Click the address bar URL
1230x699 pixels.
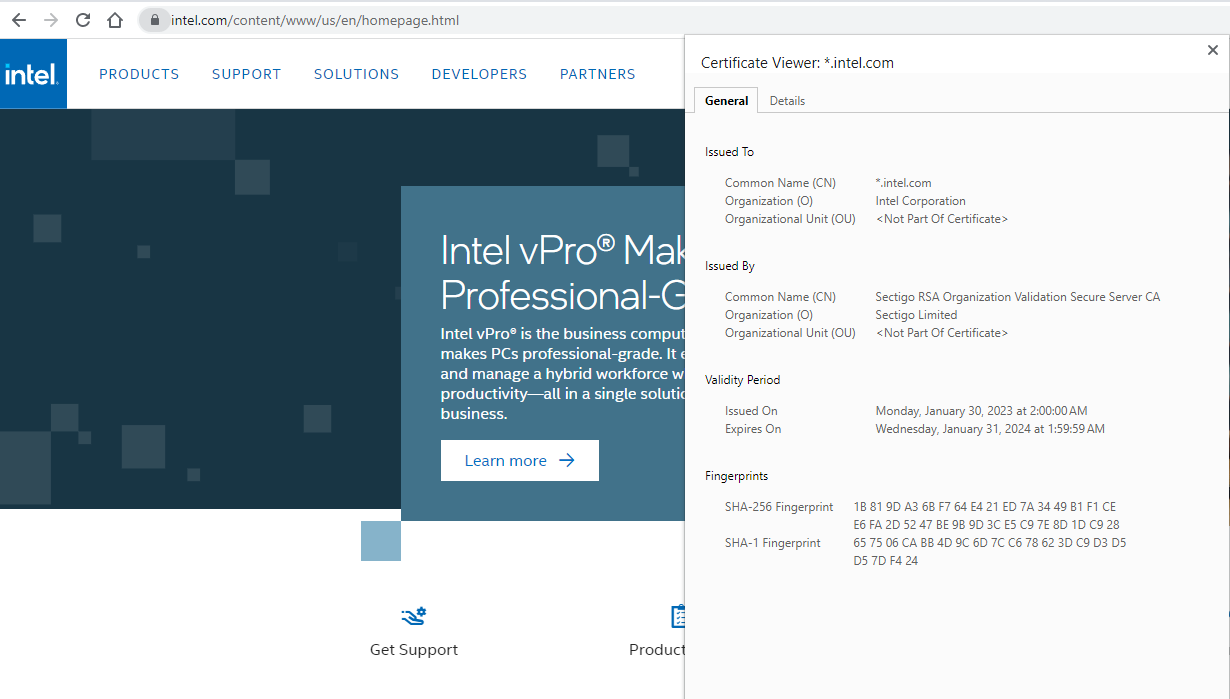(x=315, y=20)
